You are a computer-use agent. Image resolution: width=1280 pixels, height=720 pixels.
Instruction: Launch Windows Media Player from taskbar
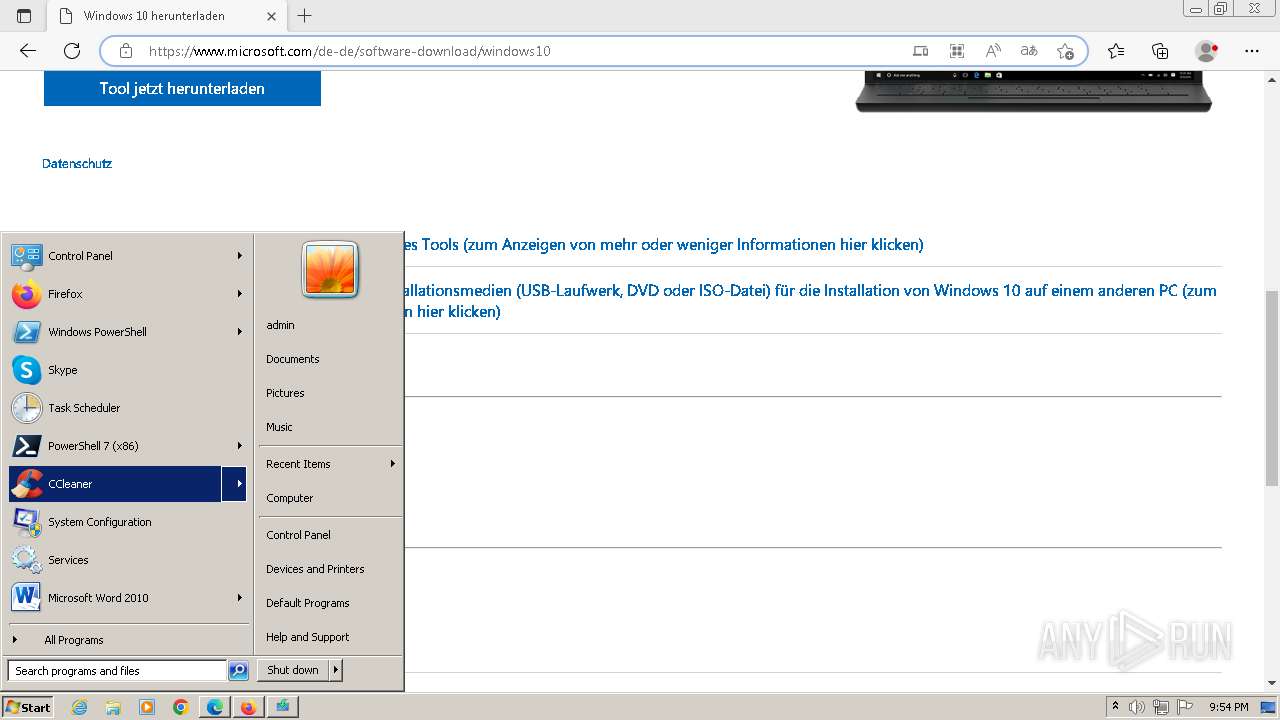[147, 707]
